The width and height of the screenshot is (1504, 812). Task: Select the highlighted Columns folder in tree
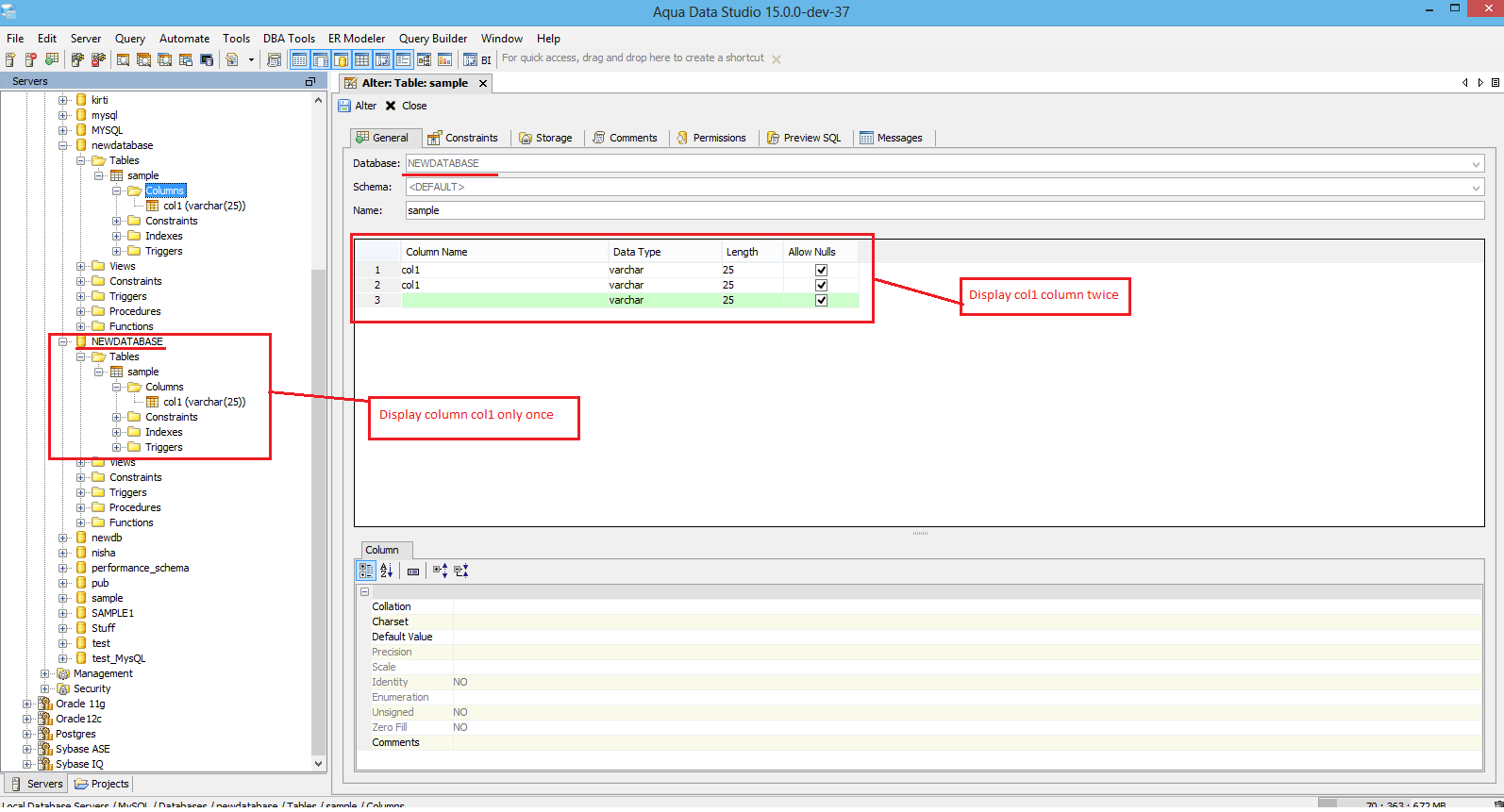165,191
